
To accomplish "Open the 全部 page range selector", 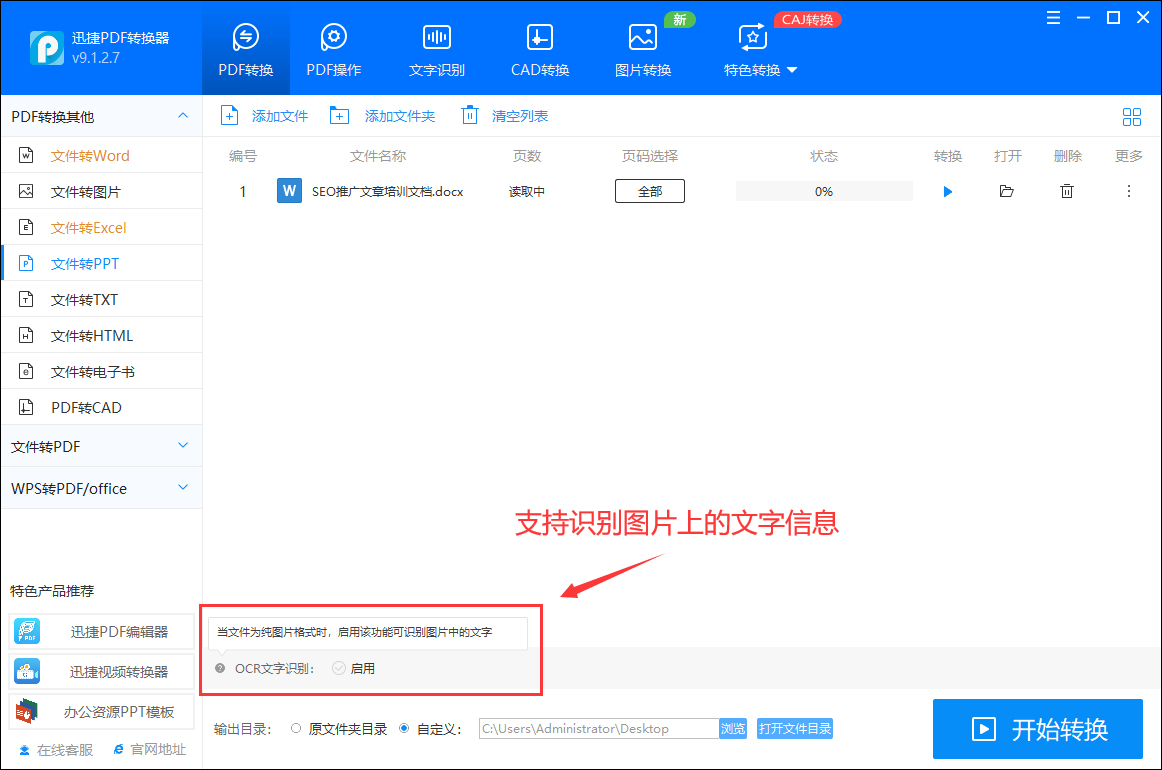I will 649,190.
